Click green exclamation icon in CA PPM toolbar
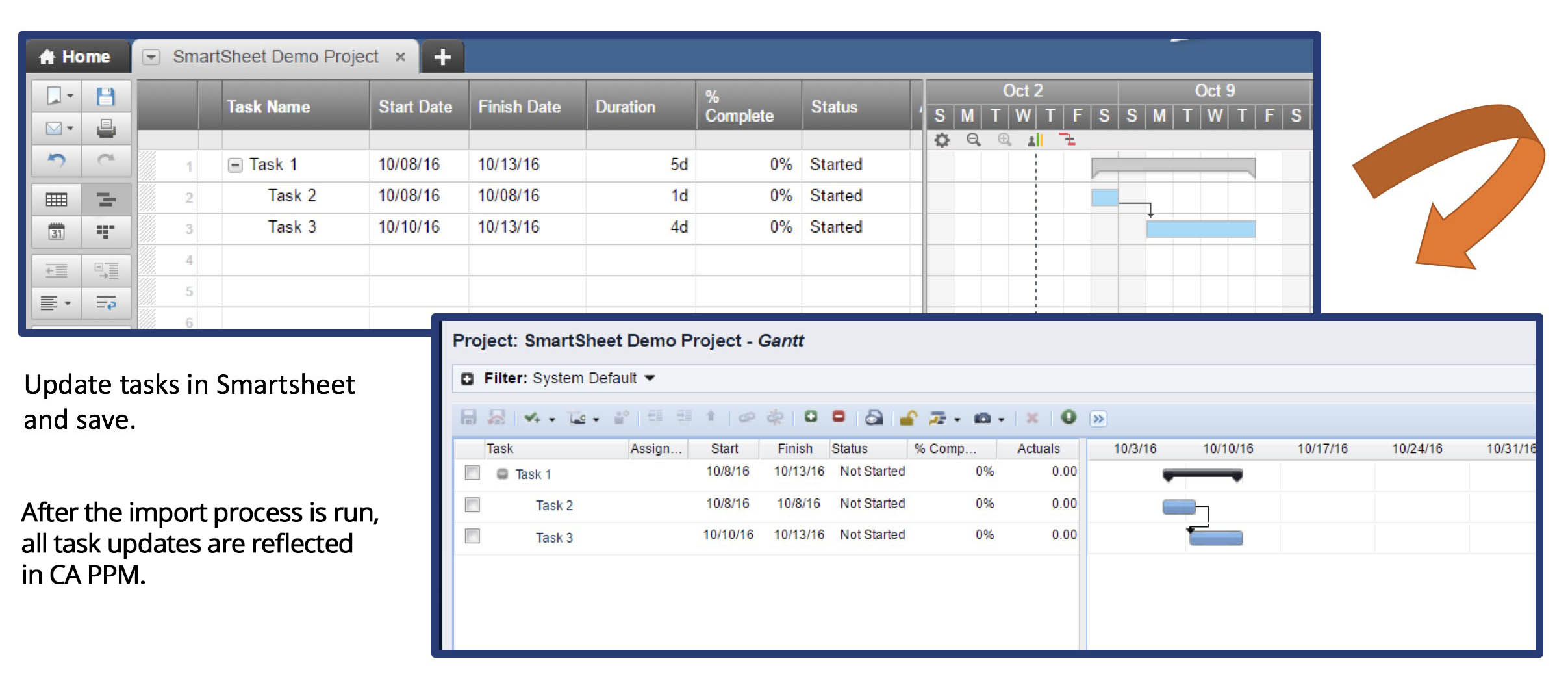Viewport: 1568px width, 685px height. pos(1069,417)
